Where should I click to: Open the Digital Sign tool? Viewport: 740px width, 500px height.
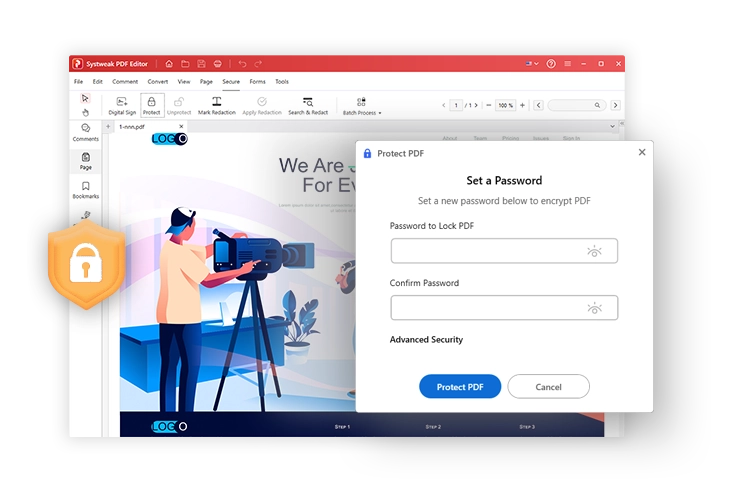122,106
